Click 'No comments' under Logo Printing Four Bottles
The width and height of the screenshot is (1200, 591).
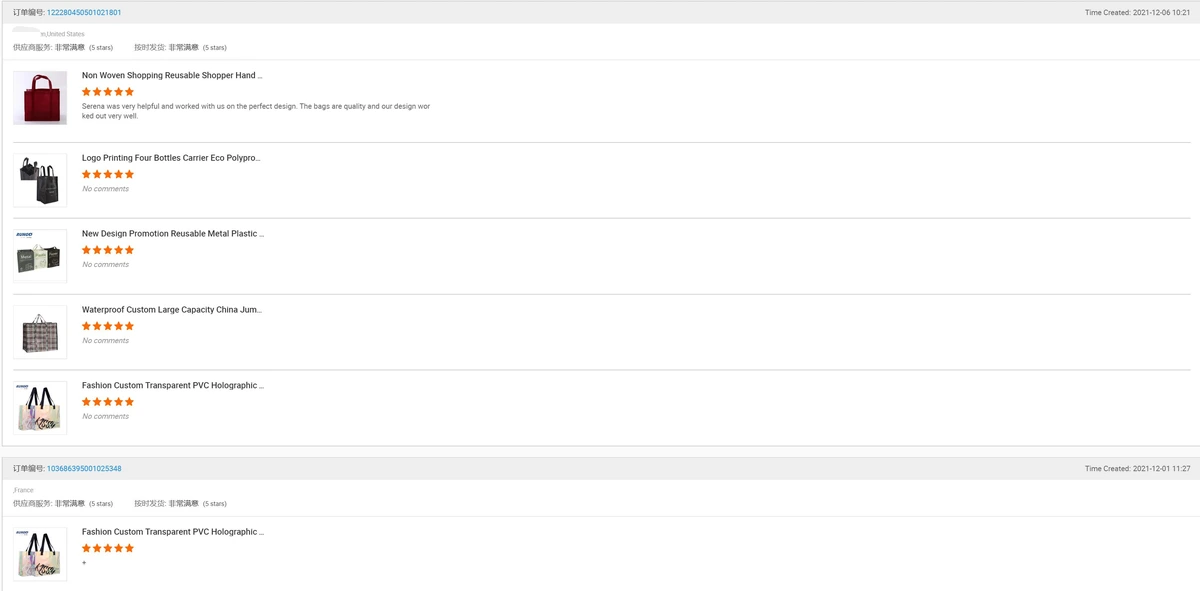(105, 189)
